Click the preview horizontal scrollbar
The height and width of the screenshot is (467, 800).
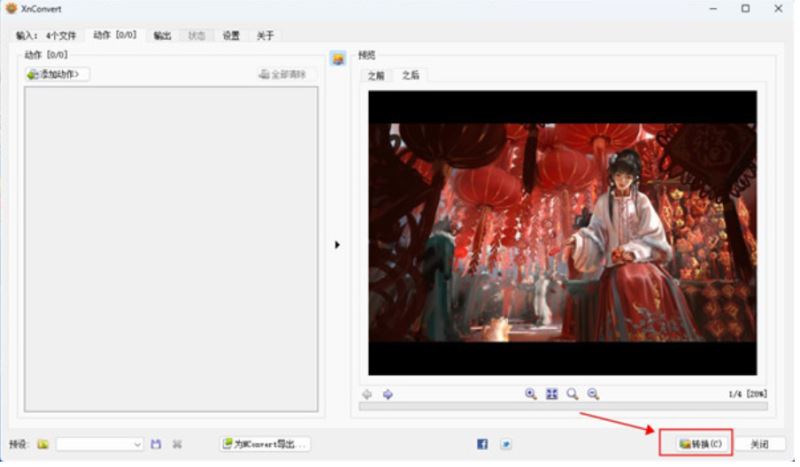point(563,406)
